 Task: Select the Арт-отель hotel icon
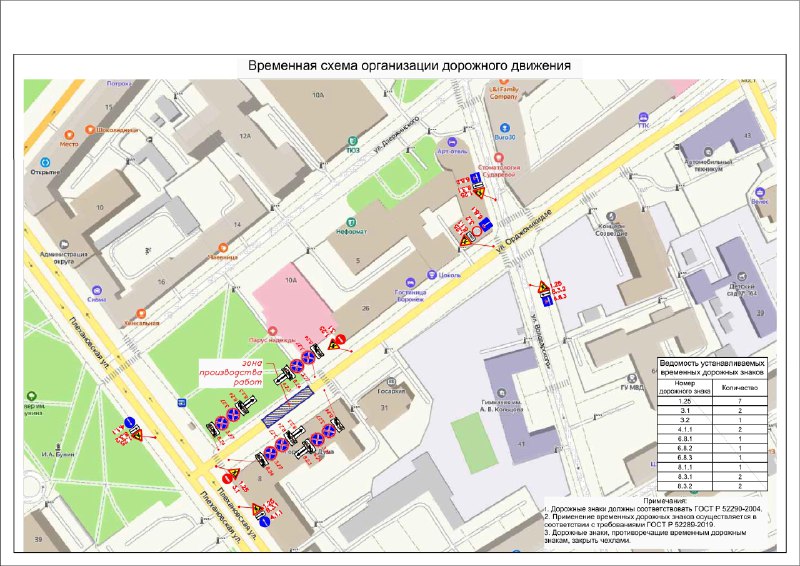(x=452, y=141)
